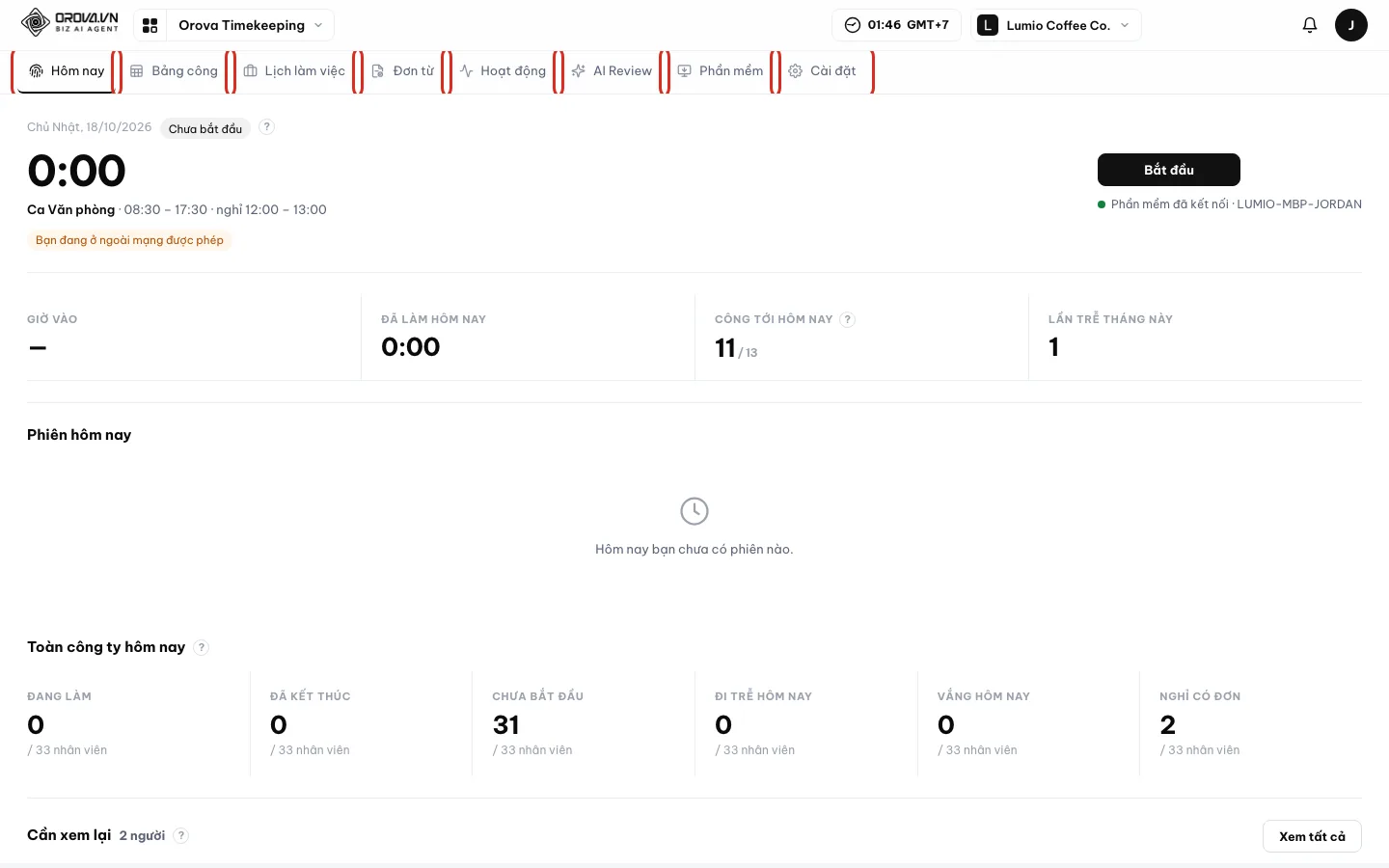Click the Orova.vn logo

click(x=69, y=23)
